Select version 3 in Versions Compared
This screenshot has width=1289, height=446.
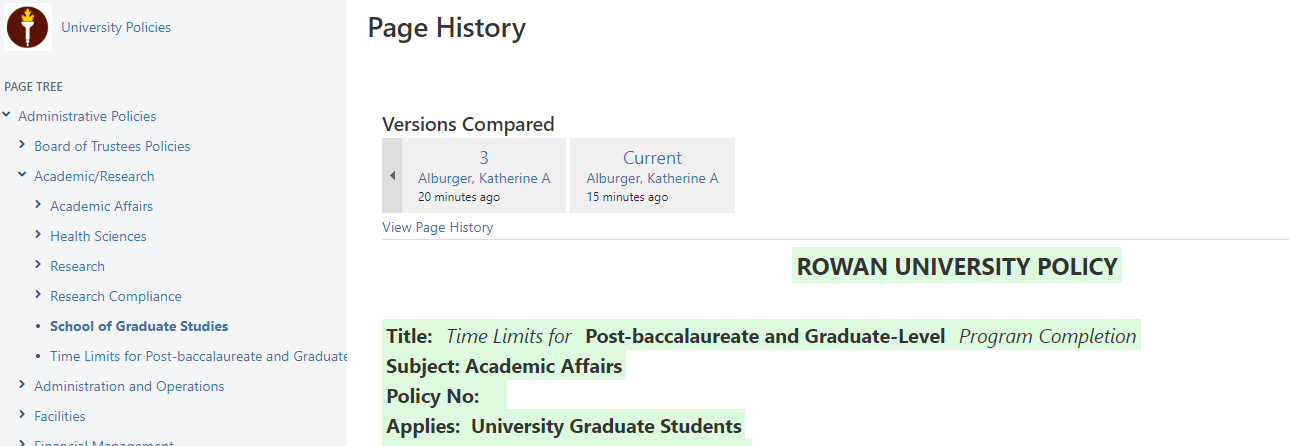coord(484,158)
